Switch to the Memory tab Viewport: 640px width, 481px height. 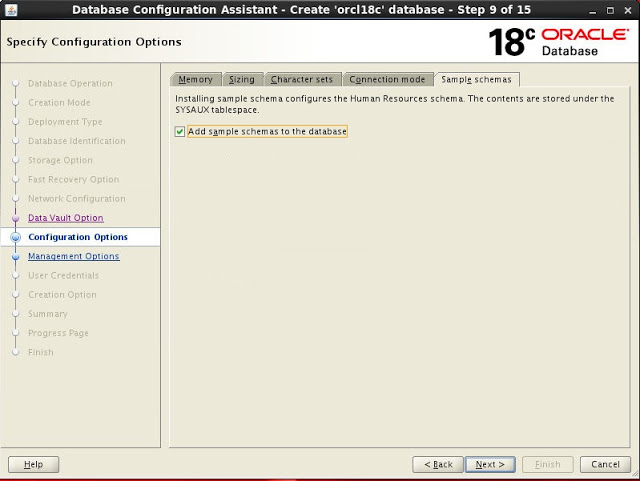point(195,79)
